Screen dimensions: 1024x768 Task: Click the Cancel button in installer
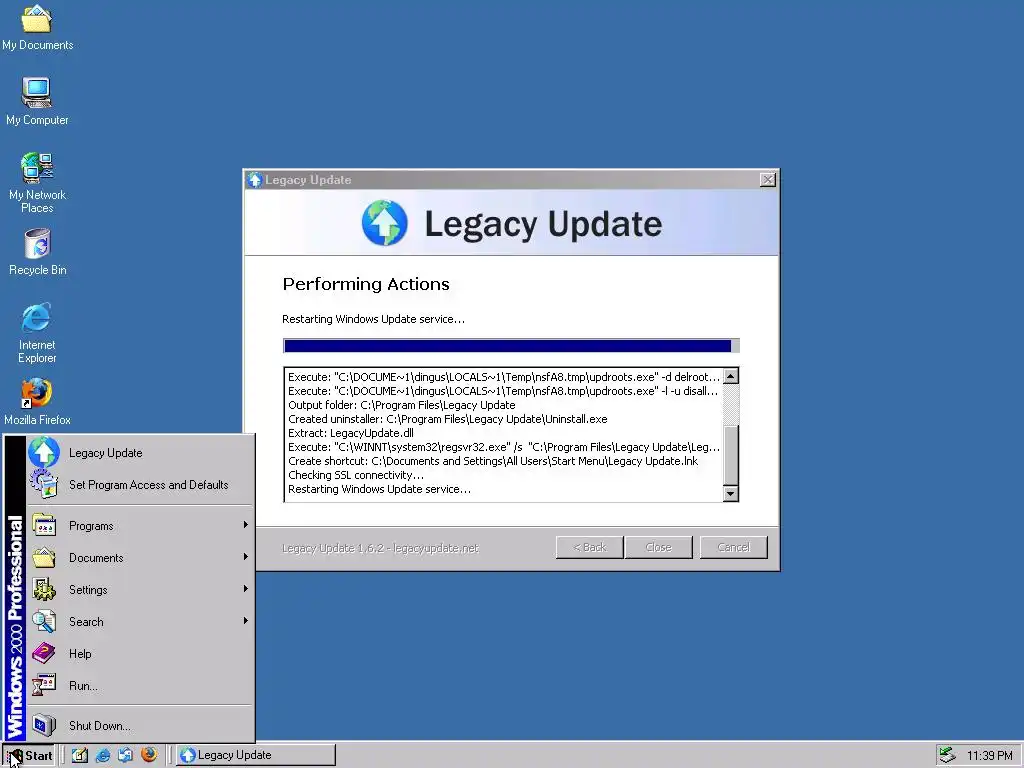(733, 547)
